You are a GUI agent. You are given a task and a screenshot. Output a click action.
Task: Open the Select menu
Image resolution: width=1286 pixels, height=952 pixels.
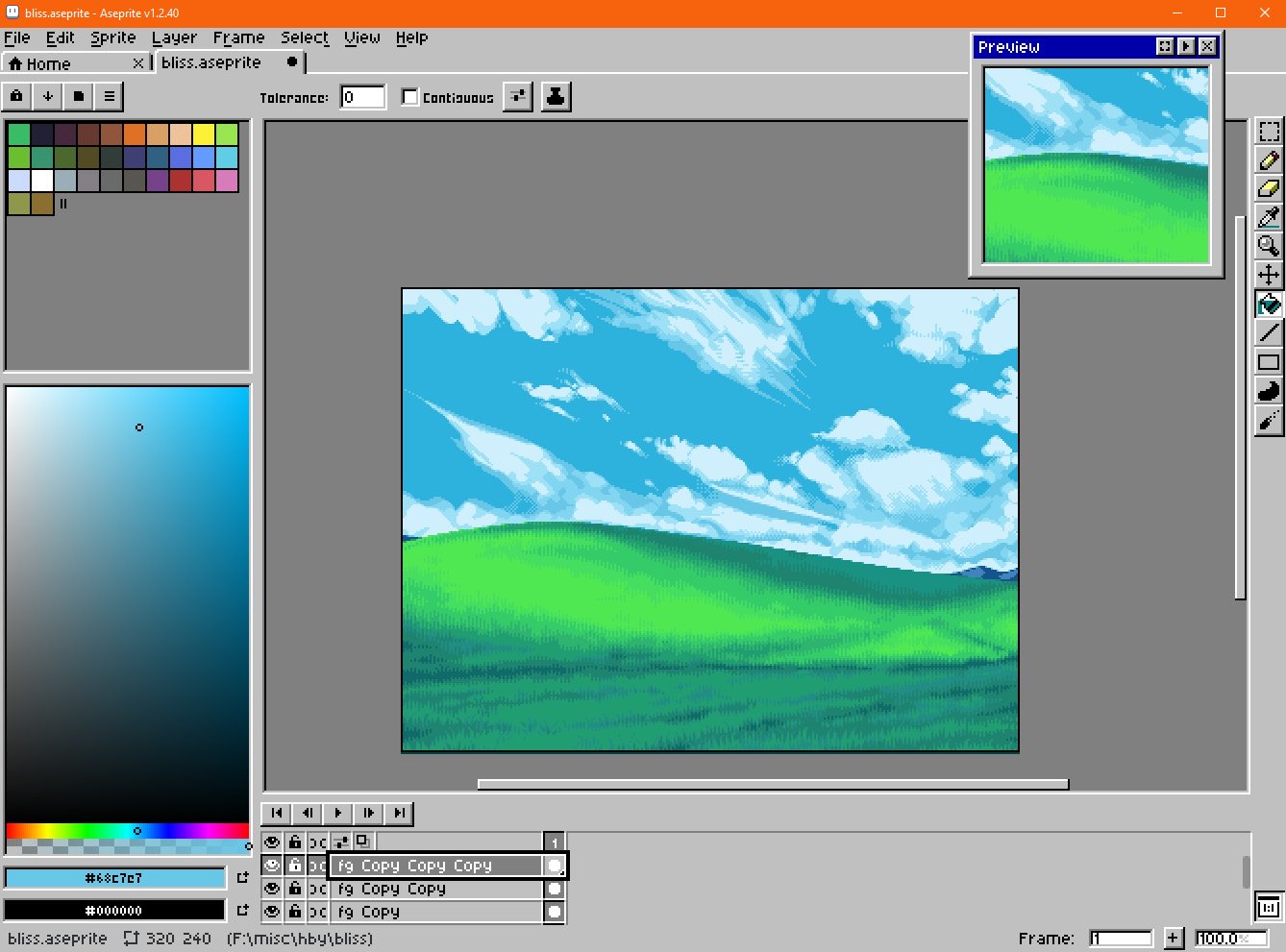coord(305,37)
